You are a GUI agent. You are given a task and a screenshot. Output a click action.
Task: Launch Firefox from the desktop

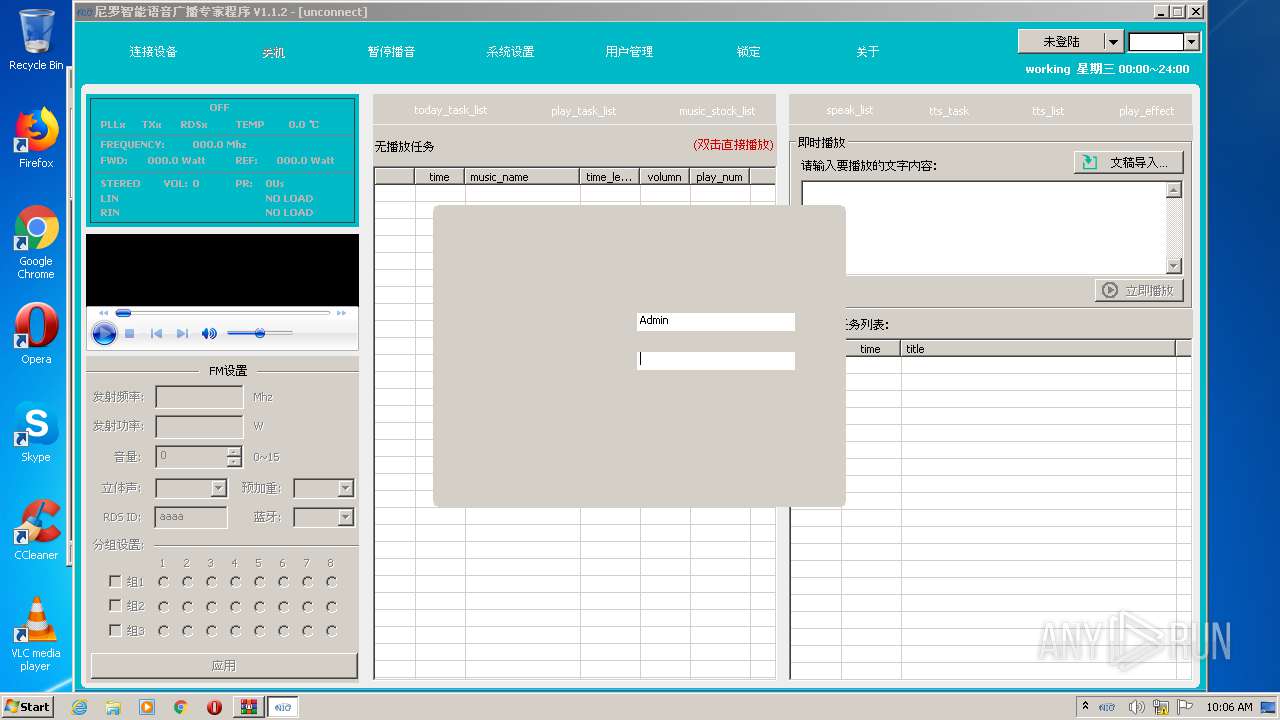click(36, 138)
